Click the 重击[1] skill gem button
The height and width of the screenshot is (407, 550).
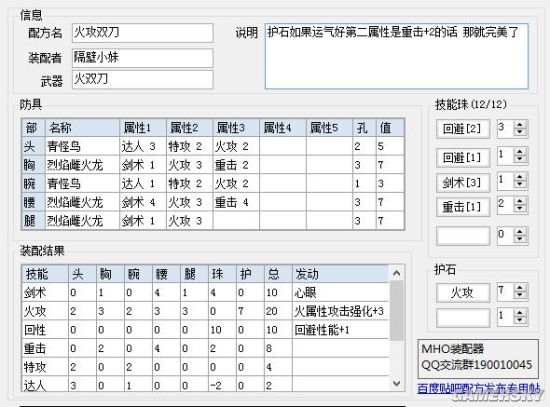[463, 207]
